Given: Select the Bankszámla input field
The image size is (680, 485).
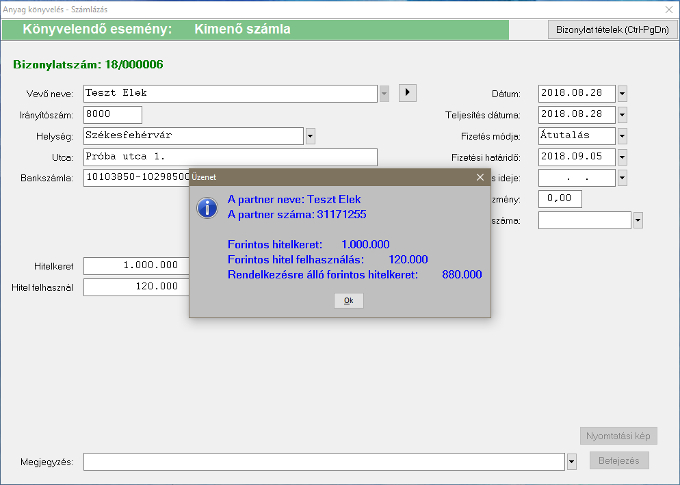Looking at the screenshot, I should (x=137, y=177).
